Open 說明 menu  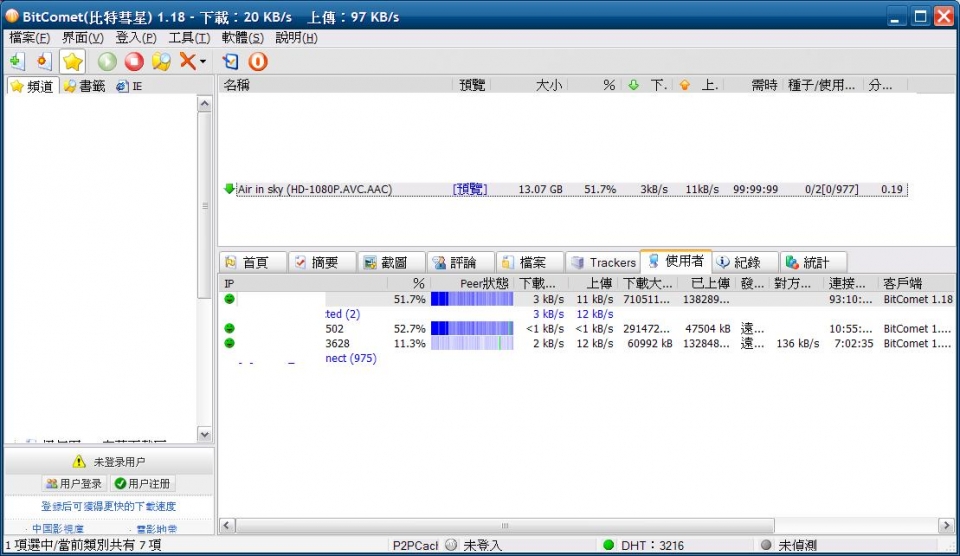point(296,38)
